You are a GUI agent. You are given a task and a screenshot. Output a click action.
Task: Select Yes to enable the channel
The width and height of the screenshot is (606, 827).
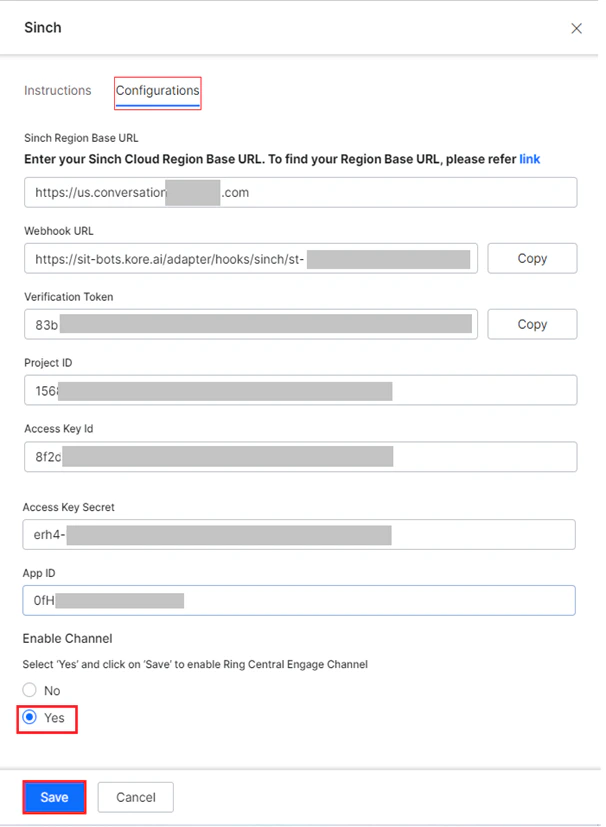[30, 717]
